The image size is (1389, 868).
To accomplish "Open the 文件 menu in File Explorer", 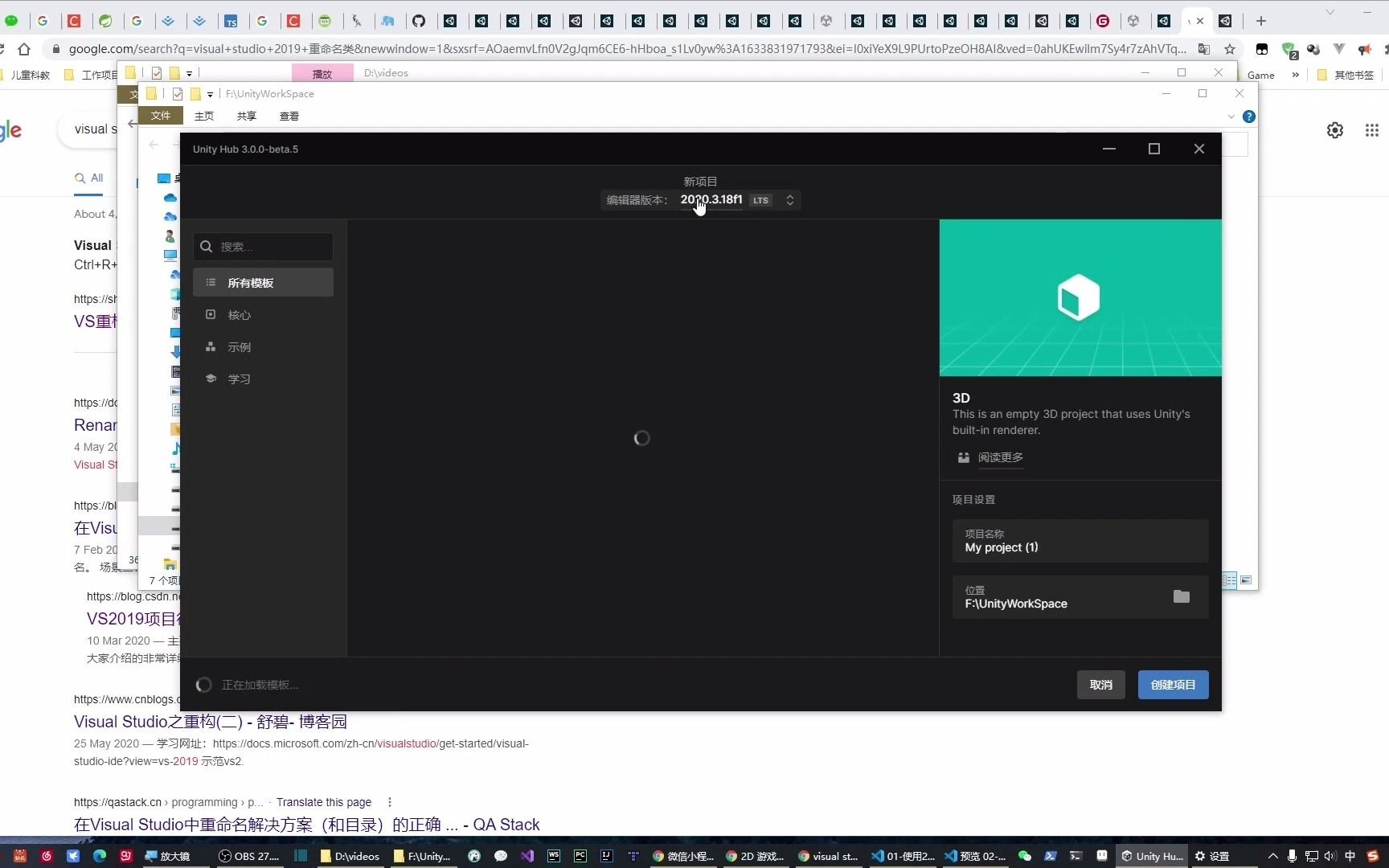I will click(x=160, y=116).
